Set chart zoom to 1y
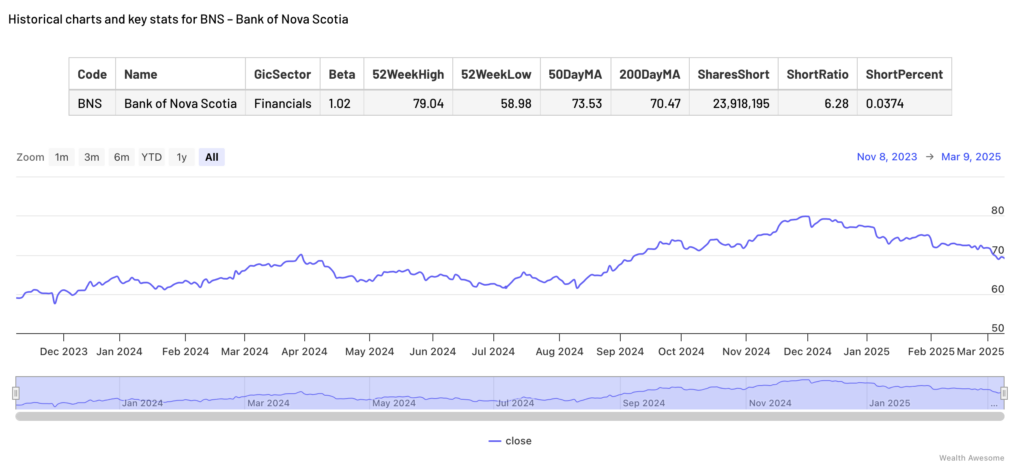Screen dimensions: 1024x474 (182, 157)
